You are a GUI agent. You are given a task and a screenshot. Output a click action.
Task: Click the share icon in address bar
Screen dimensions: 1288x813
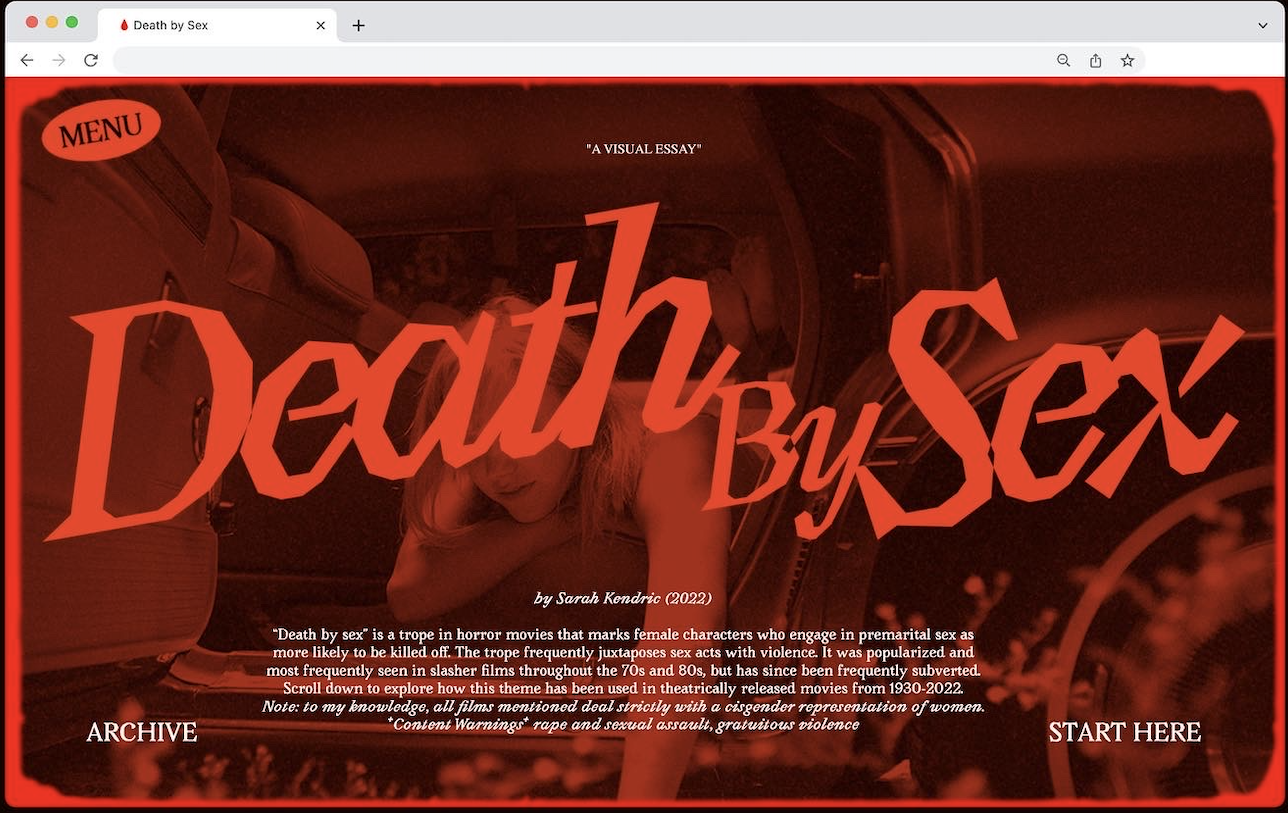[x=1095, y=60]
